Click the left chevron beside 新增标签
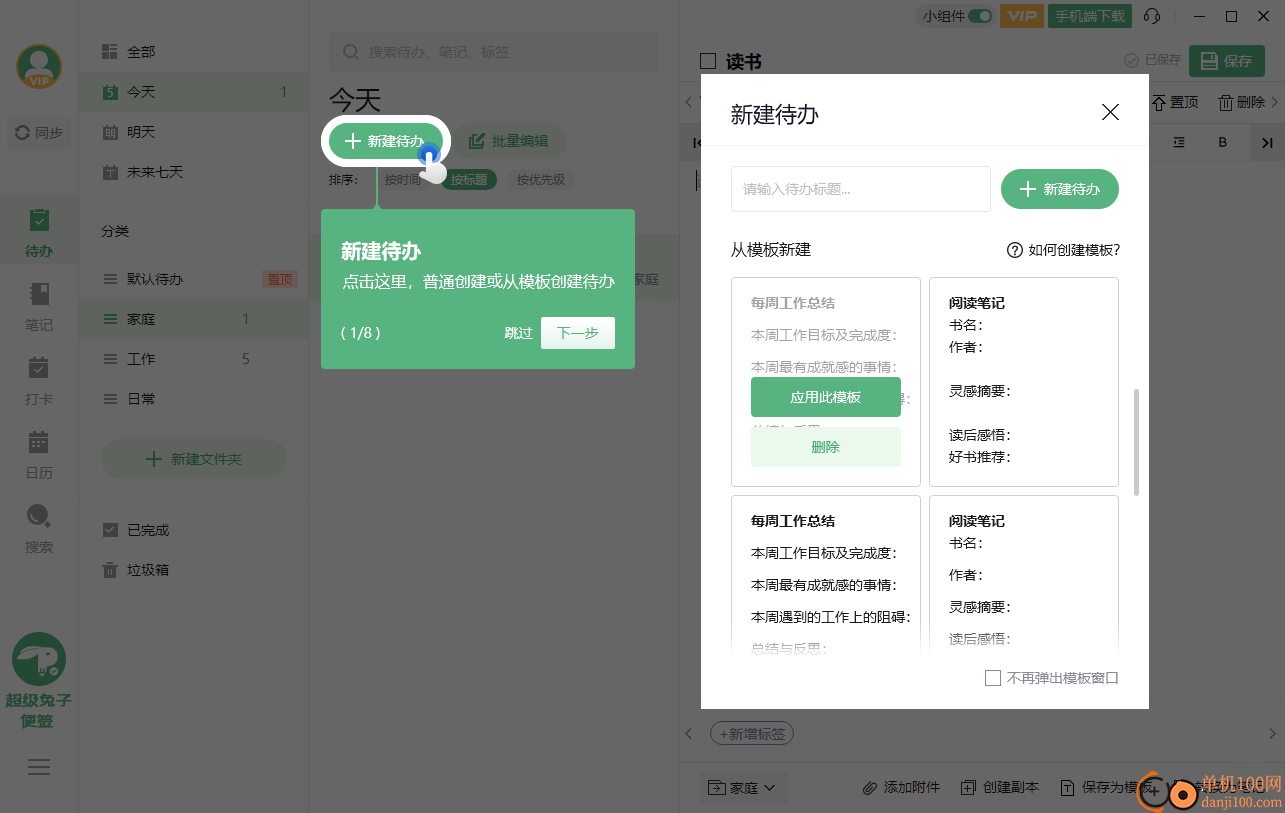The image size is (1285, 813). pos(689,734)
